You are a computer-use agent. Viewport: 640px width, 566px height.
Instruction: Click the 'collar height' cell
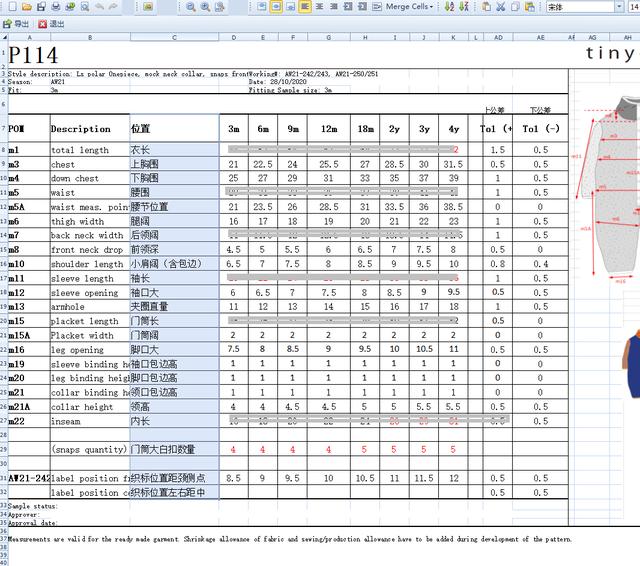(90, 407)
